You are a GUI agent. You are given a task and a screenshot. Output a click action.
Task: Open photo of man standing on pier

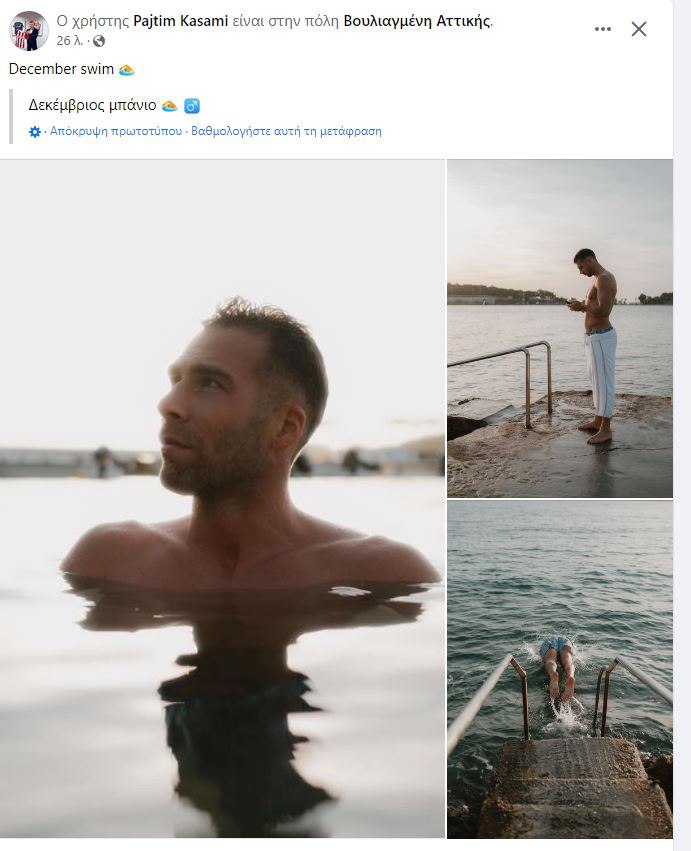coord(559,327)
